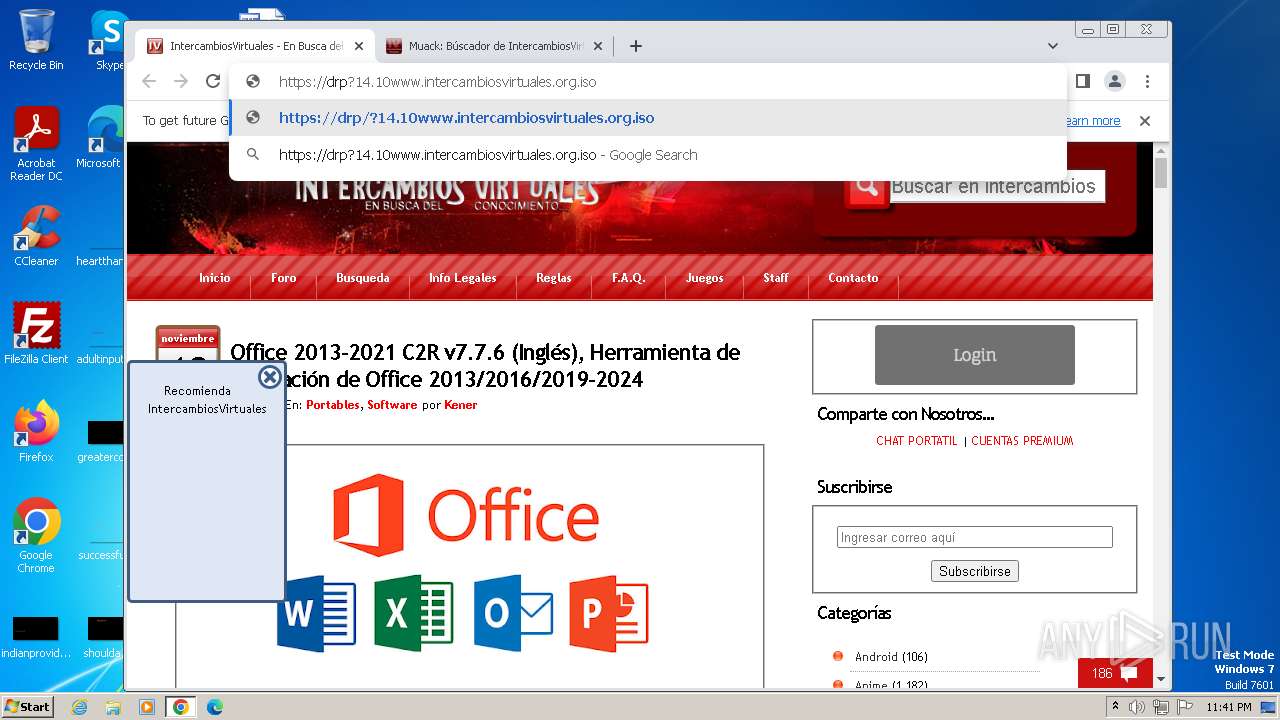
Task: Open the Learn more link
Action: pos(1093,121)
